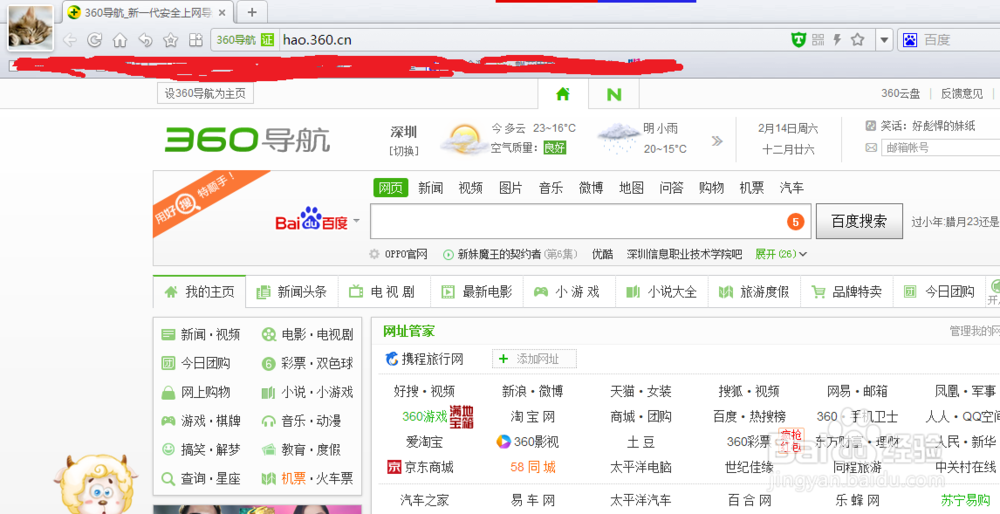This screenshot has height=514, width=1000.
Task: Click the main search text box
Action: (x=591, y=221)
